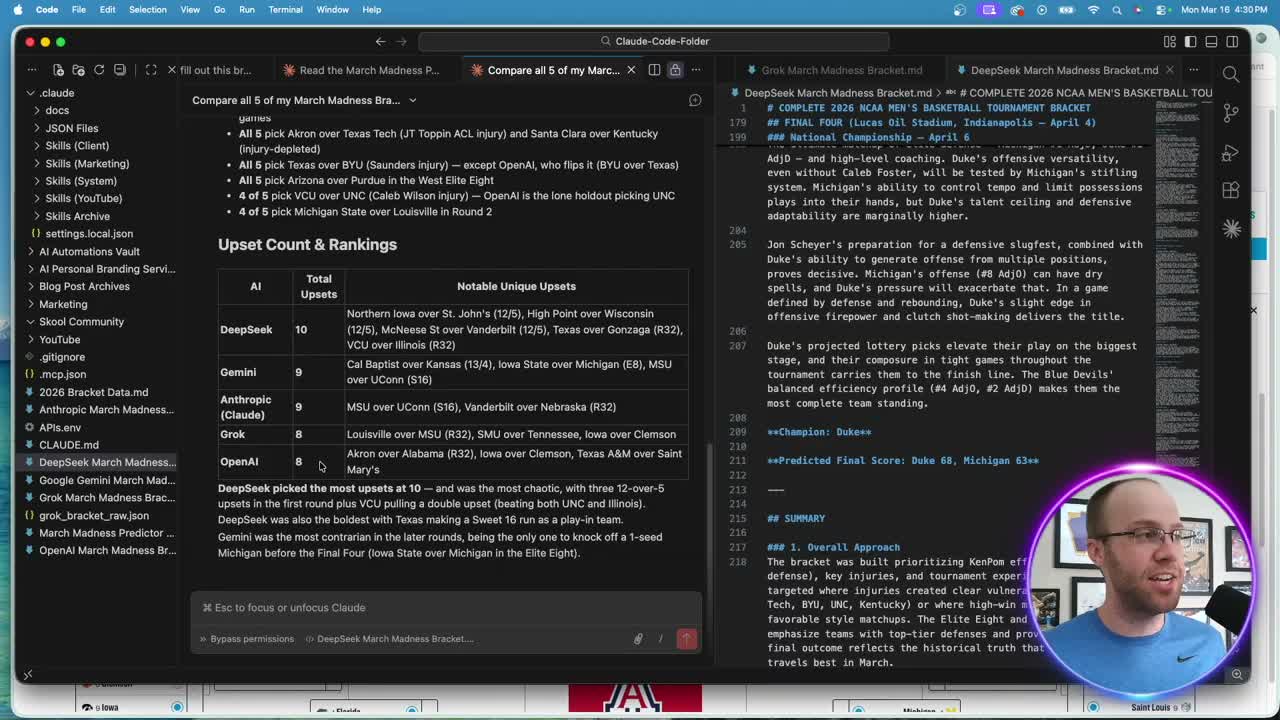The height and width of the screenshot is (720, 1280).
Task: Open the conversation title dropdown
Action: point(304,100)
